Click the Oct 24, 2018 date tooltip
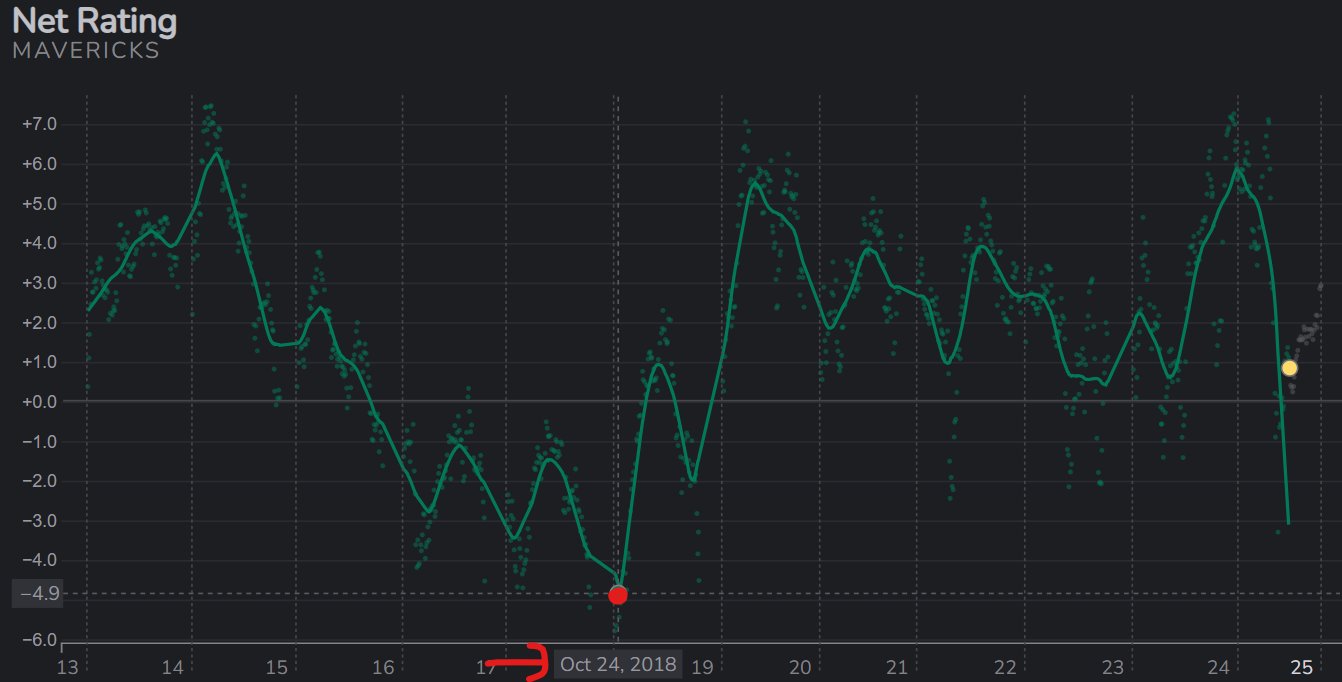Screen dimensions: 1342x682 [618, 664]
